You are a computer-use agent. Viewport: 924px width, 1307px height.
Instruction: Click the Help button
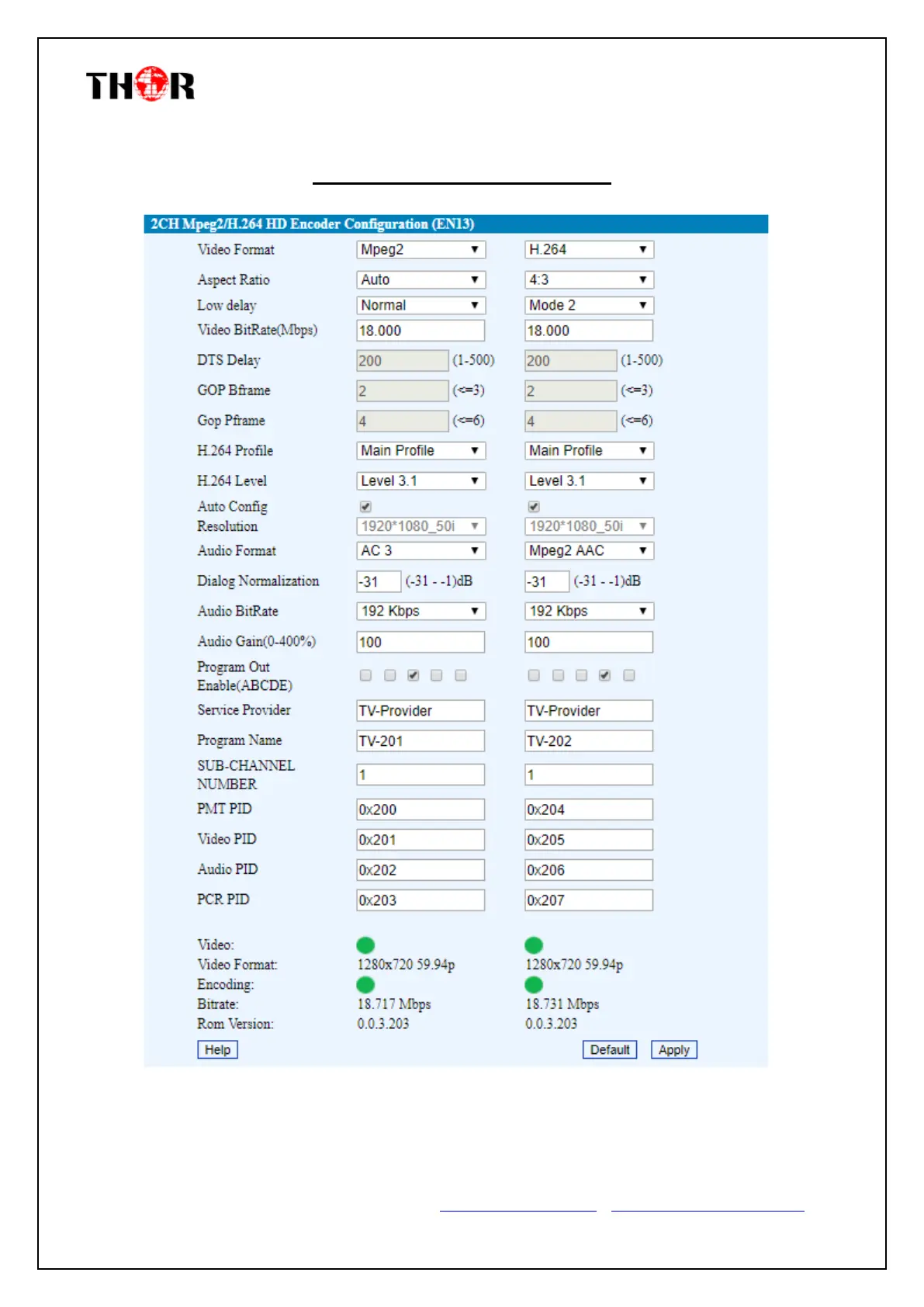tap(217, 1049)
